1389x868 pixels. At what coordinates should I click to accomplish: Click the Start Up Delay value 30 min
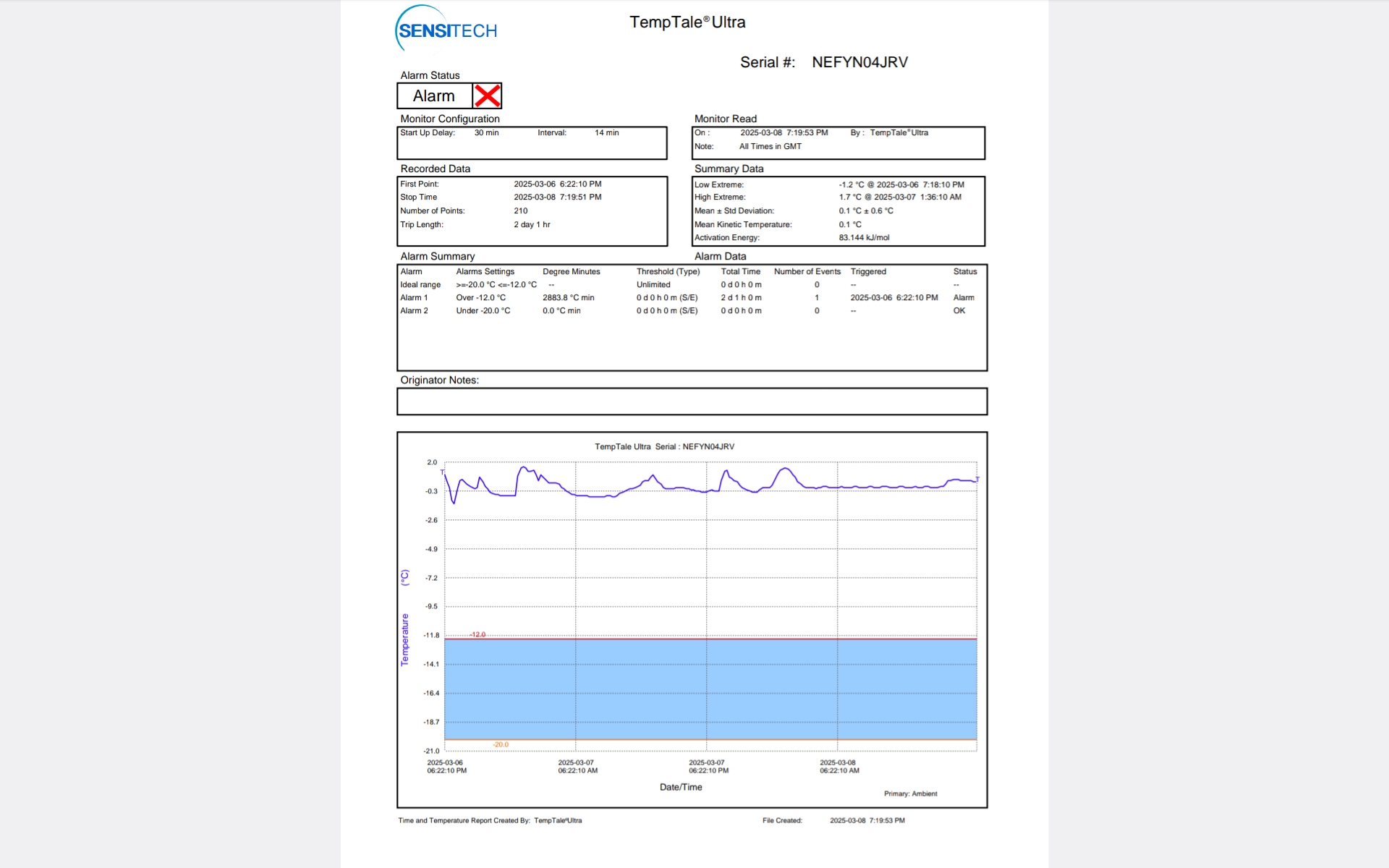click(486, 133)
